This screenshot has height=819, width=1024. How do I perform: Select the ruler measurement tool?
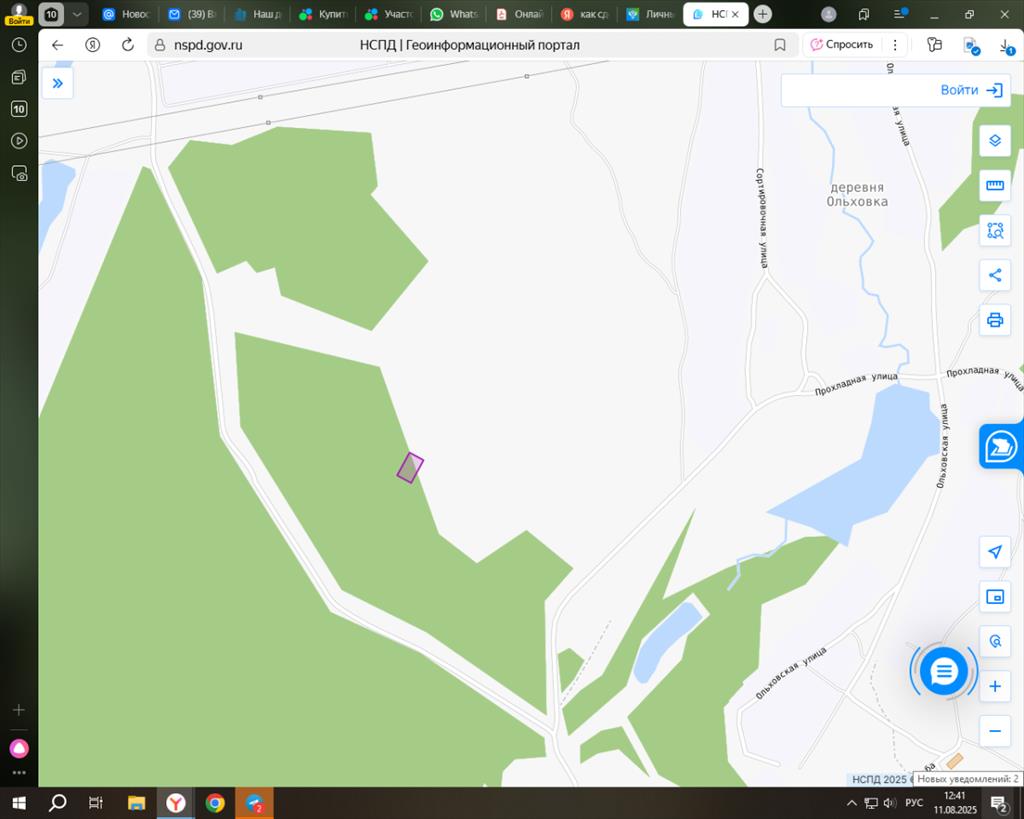tap(994, 185)
